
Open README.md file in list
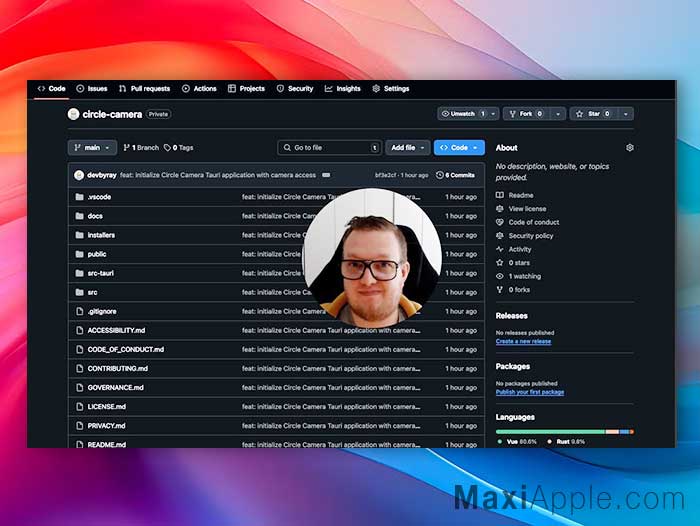[x=107, y=445]
